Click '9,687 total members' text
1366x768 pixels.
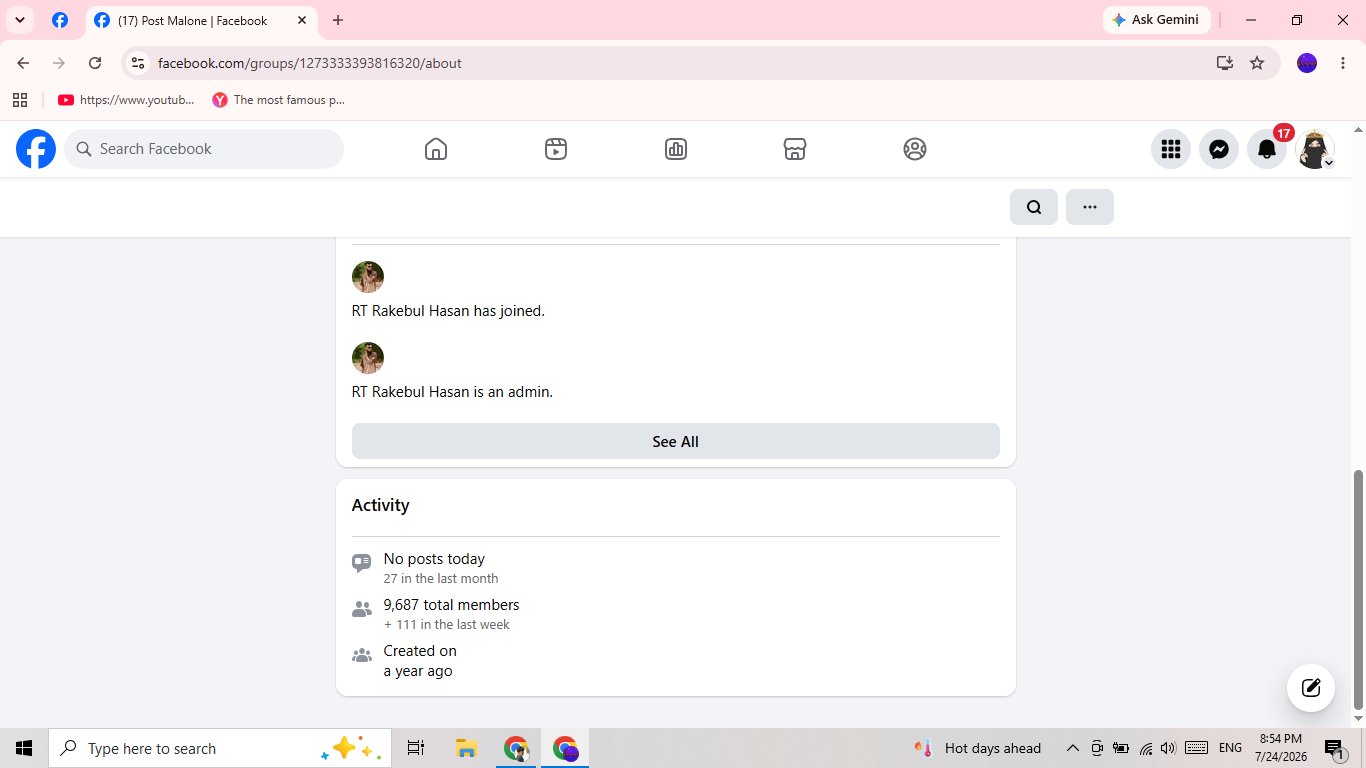451,605
